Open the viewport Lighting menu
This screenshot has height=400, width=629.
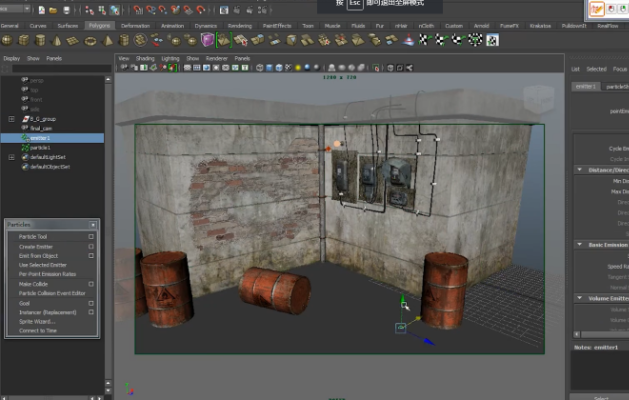click(x=170, y=59)
